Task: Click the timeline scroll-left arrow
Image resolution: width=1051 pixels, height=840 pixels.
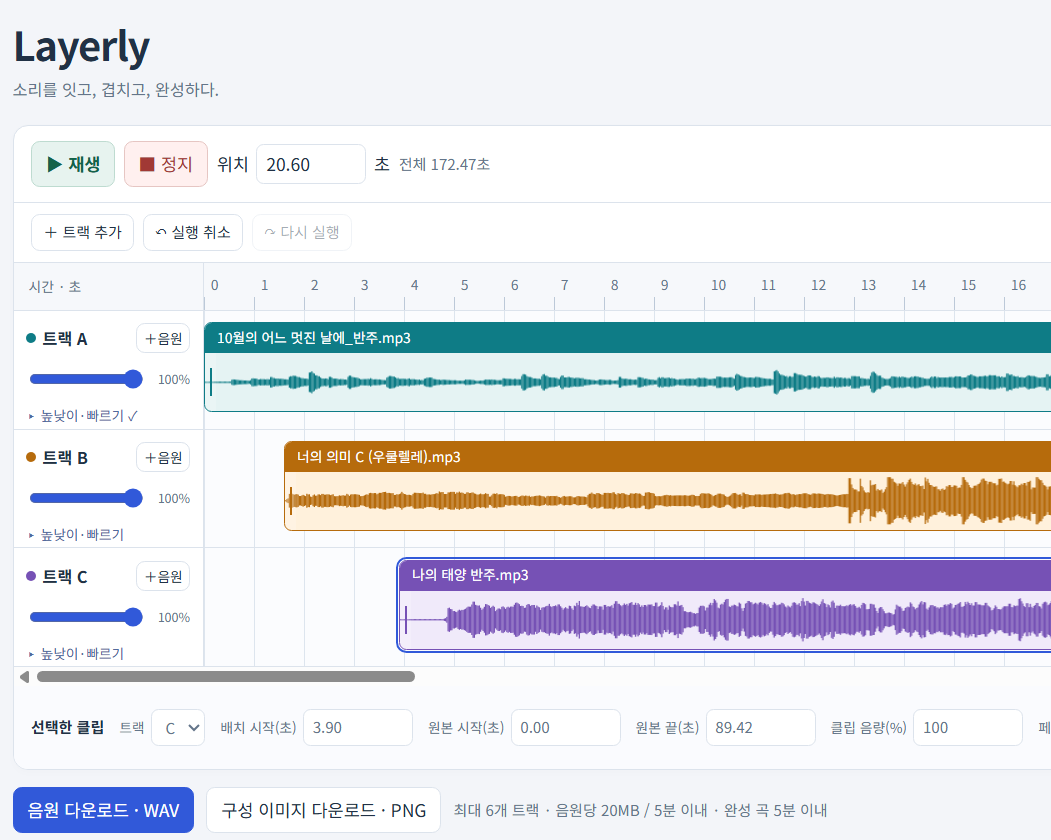Action: 25,677
